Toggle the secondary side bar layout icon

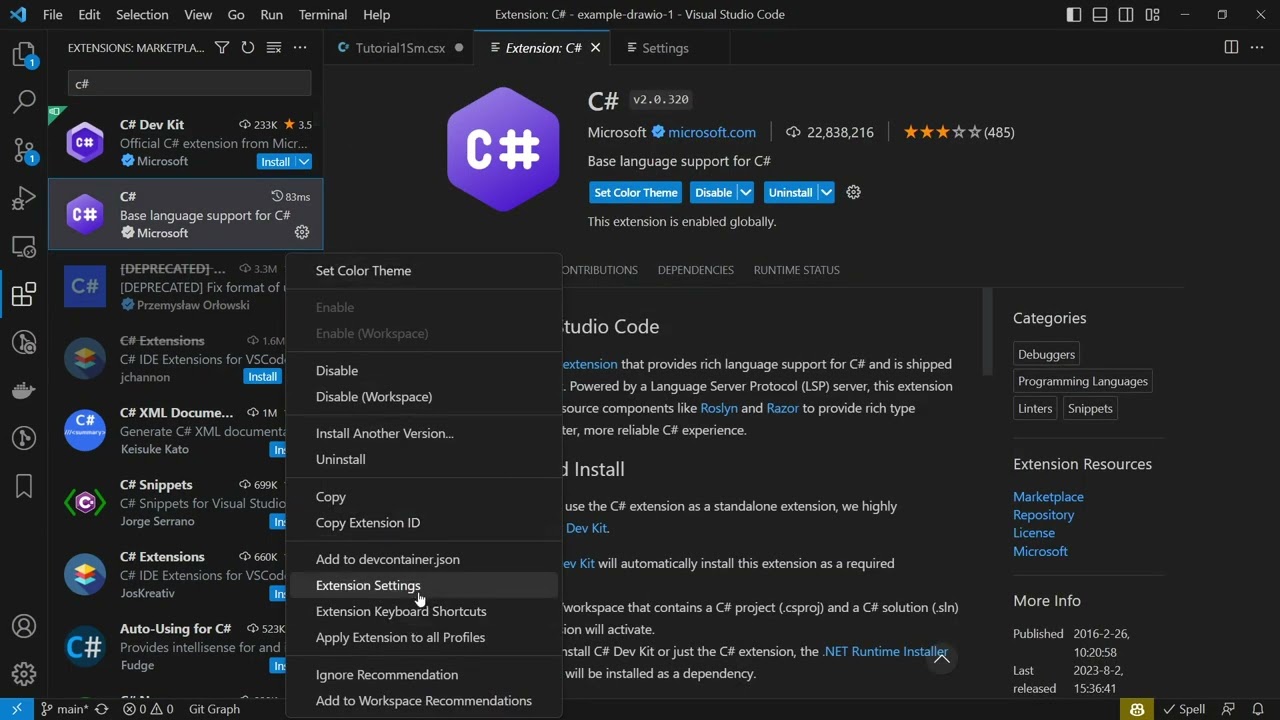pos(1126,15)
